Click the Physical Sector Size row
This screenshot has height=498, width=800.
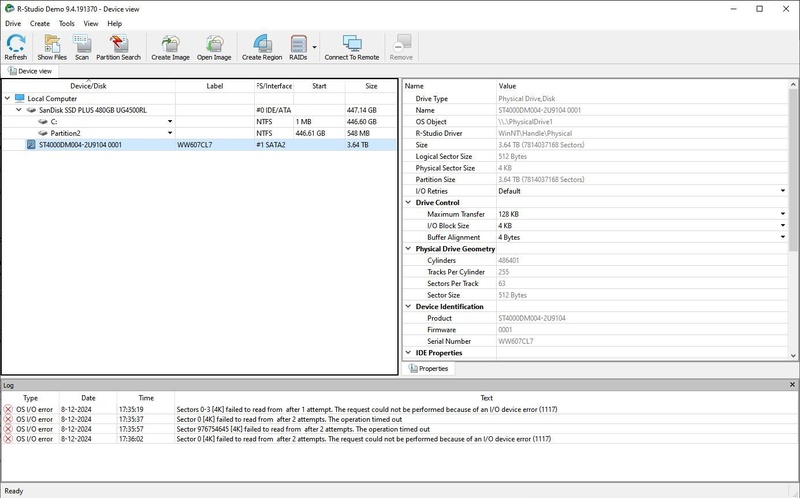(x=595, y=168)
